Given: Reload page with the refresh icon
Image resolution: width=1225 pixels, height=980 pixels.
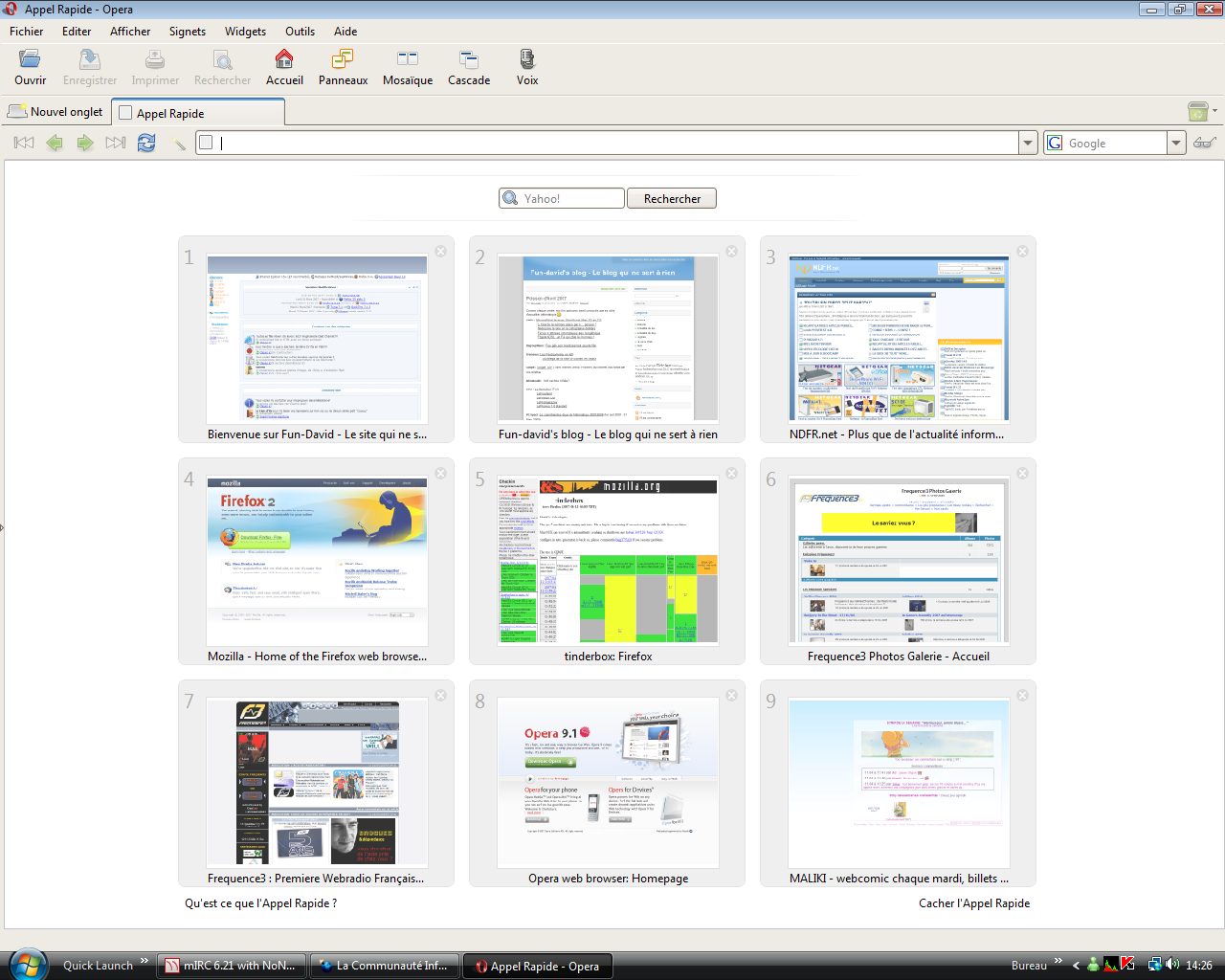Looking at the screenshot, I should (146, 143).
